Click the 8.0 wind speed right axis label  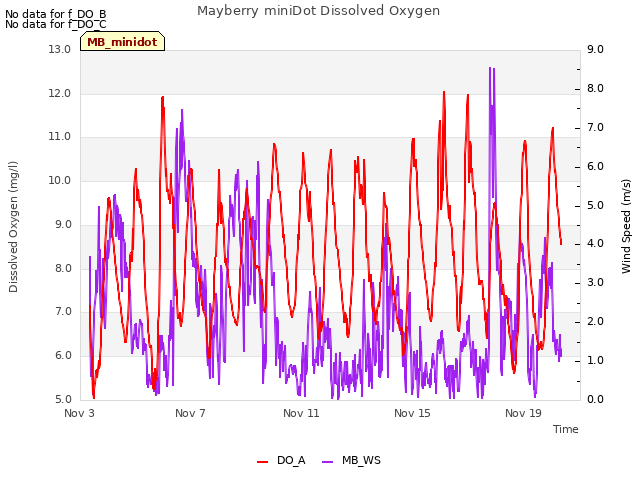click(596, 89)
